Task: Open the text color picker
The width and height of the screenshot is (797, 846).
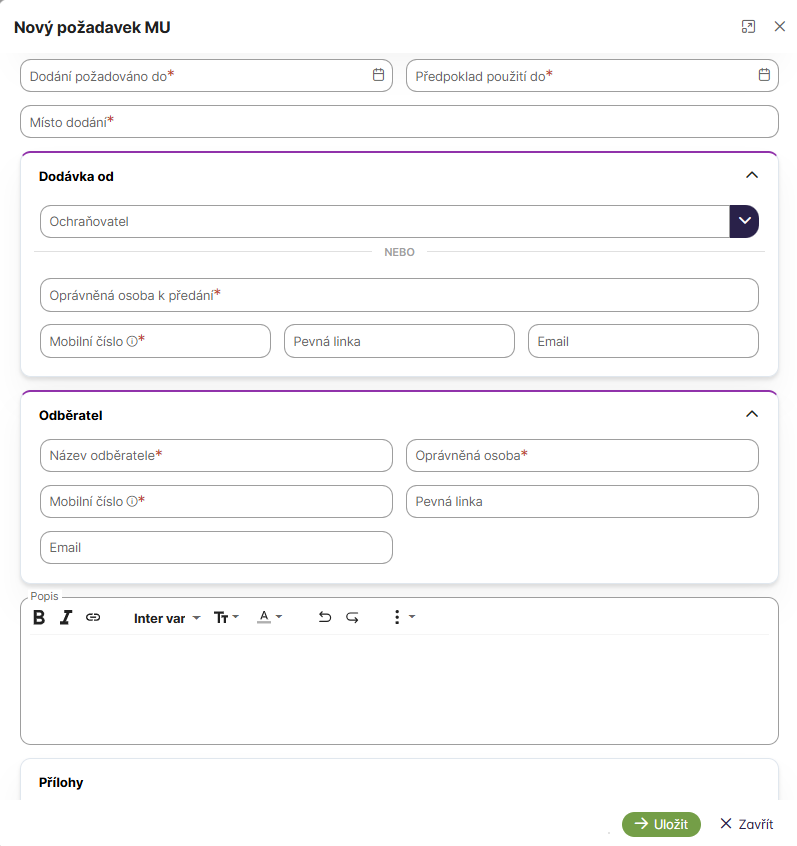Action: pyautogui.click(x=270, y=618)
